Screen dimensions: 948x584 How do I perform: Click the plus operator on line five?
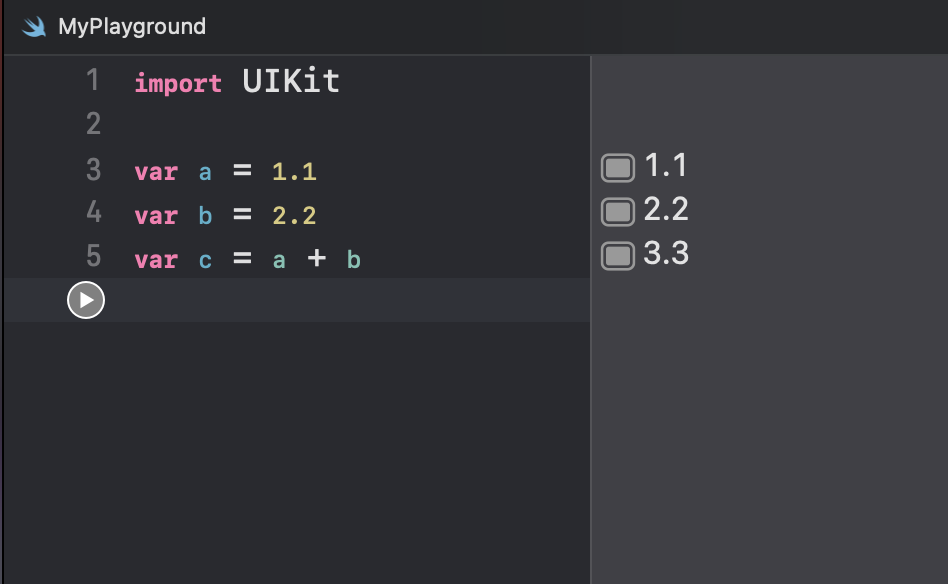click(316, 258)
